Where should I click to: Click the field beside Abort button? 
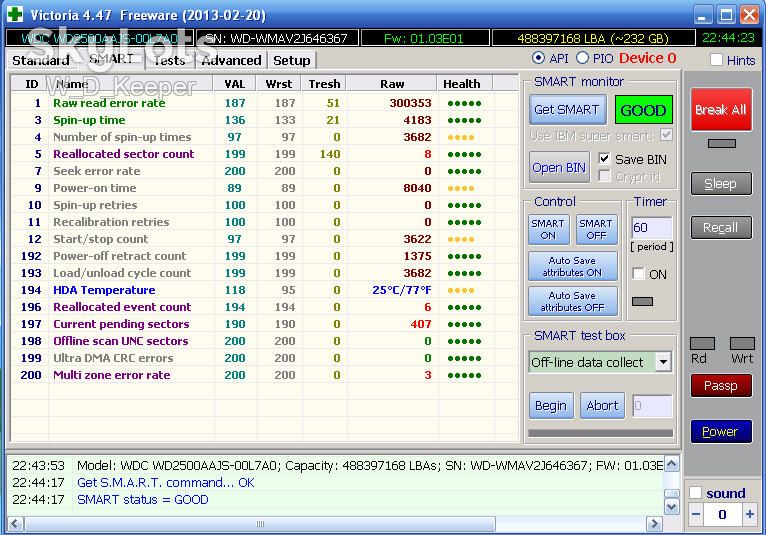(652, 406)
